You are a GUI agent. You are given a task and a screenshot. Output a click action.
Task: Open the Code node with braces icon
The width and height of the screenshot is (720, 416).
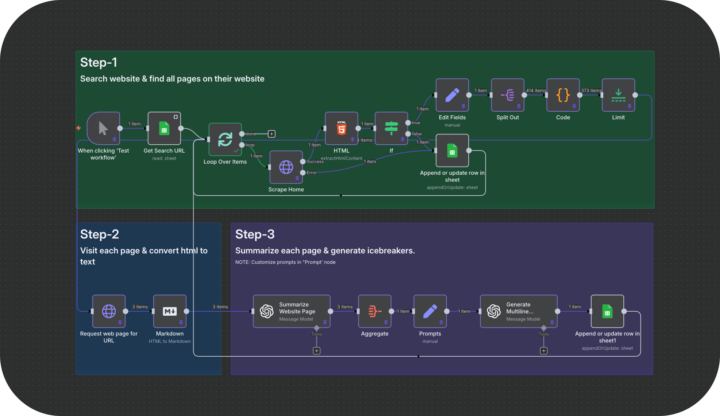[563, 96]
